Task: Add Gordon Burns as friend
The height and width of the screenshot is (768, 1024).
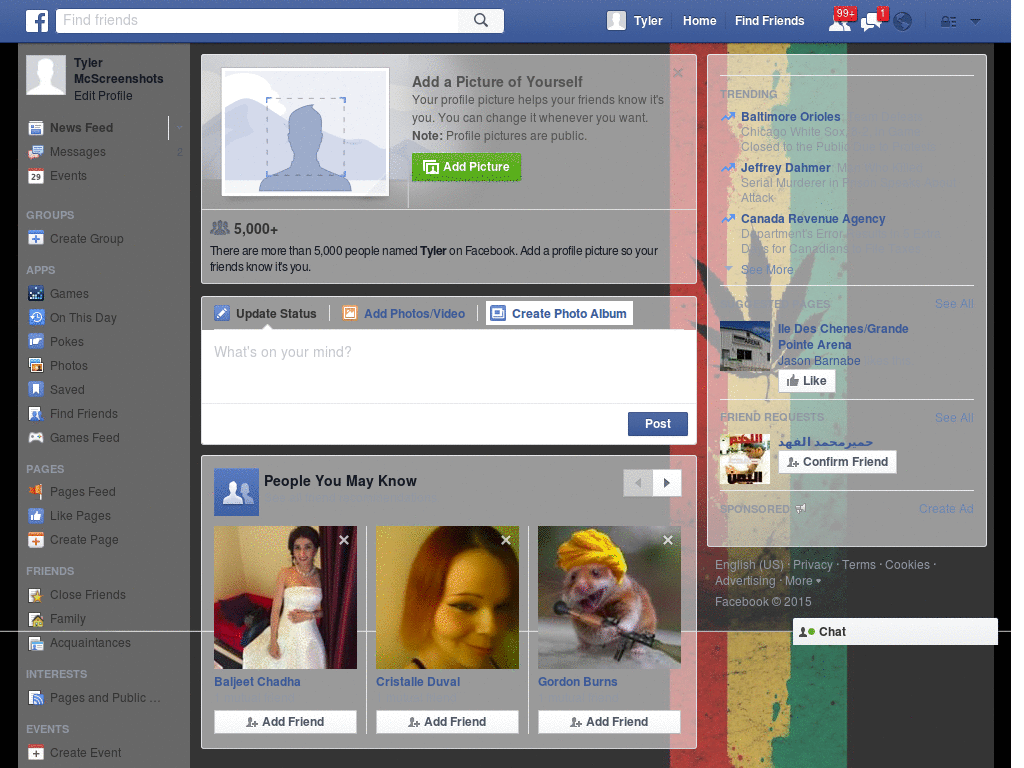Action: 609,722
